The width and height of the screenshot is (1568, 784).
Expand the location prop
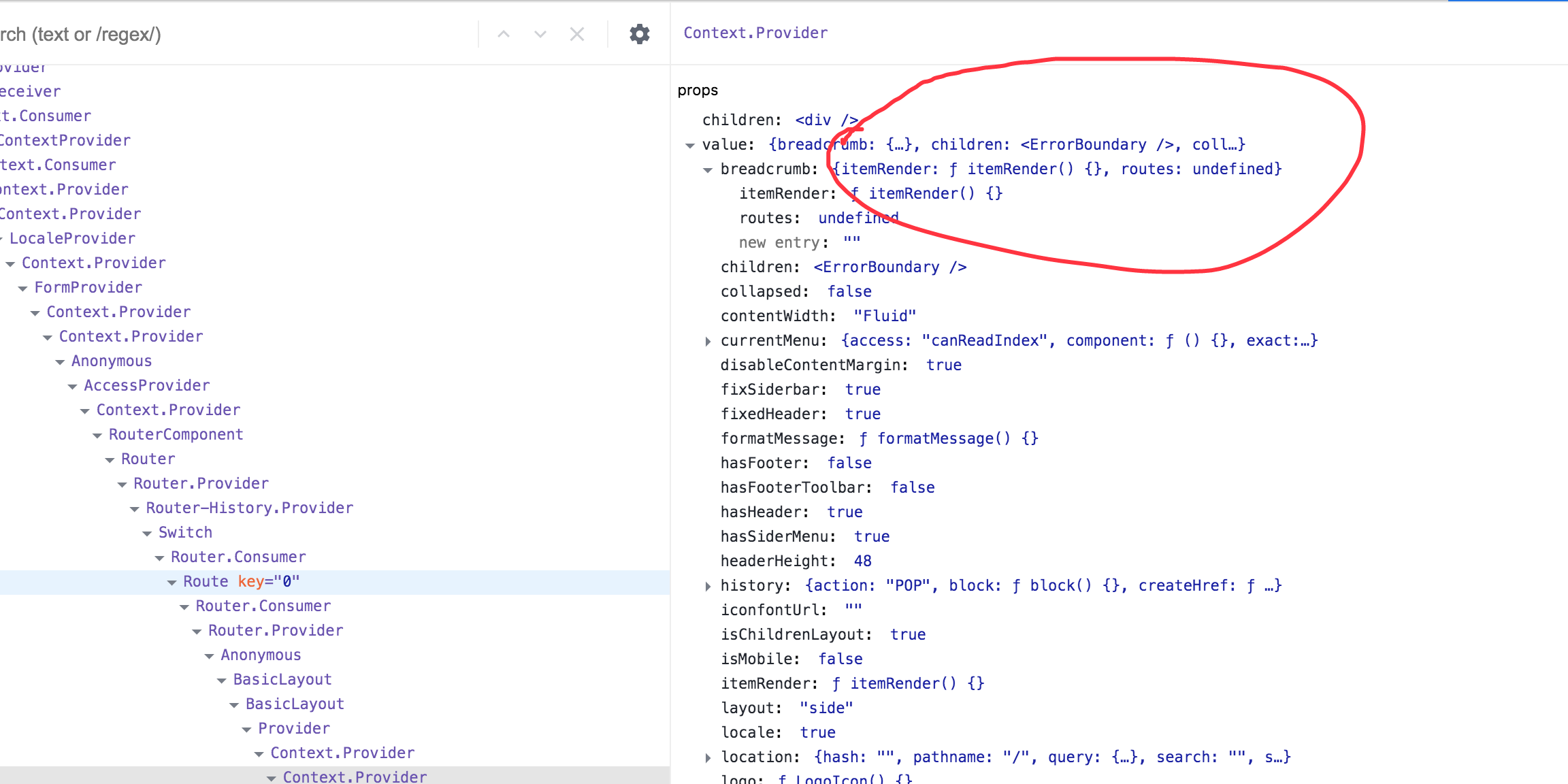[708, 756]
